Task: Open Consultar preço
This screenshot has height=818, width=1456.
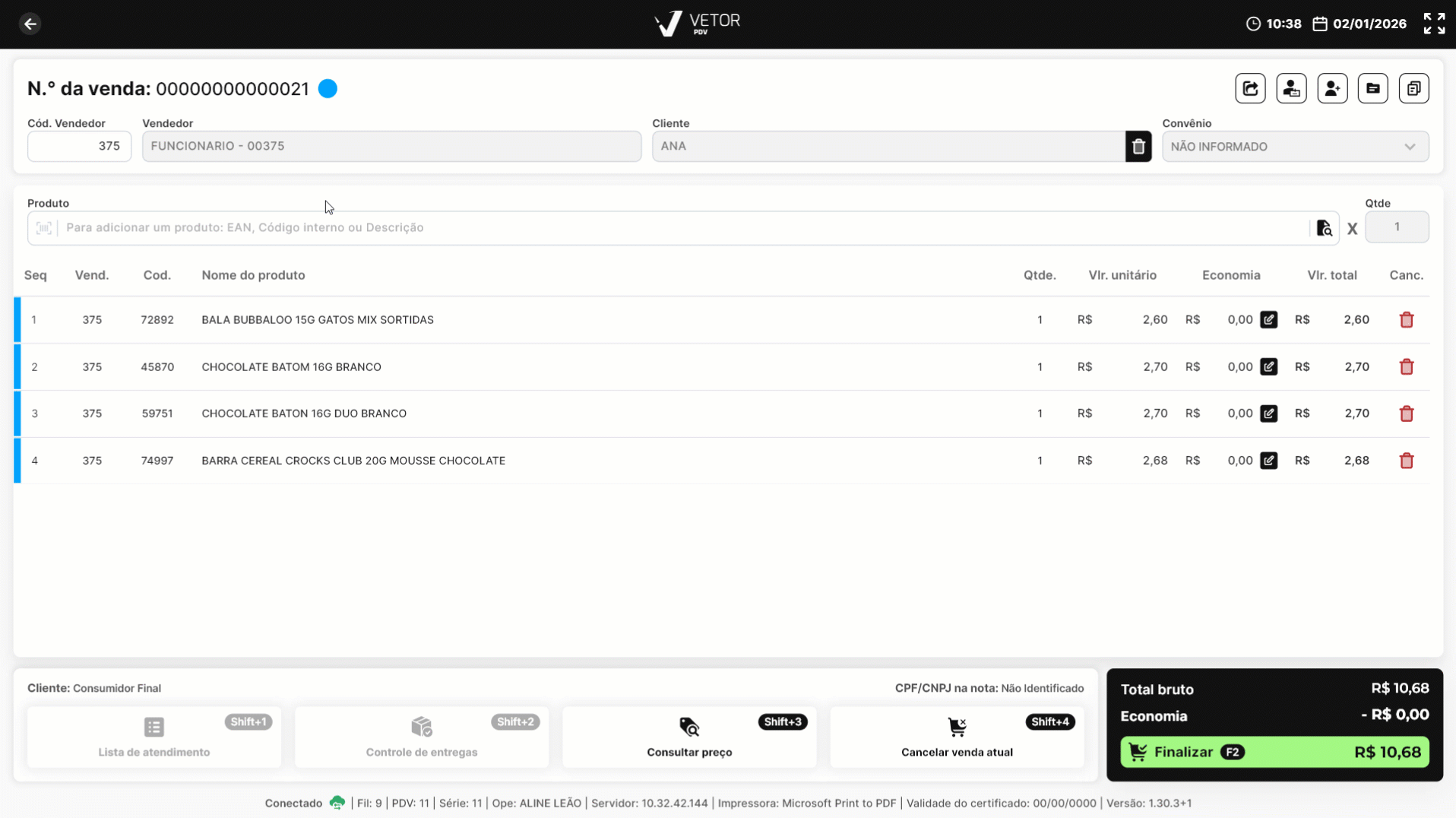Action: (689, 737)
